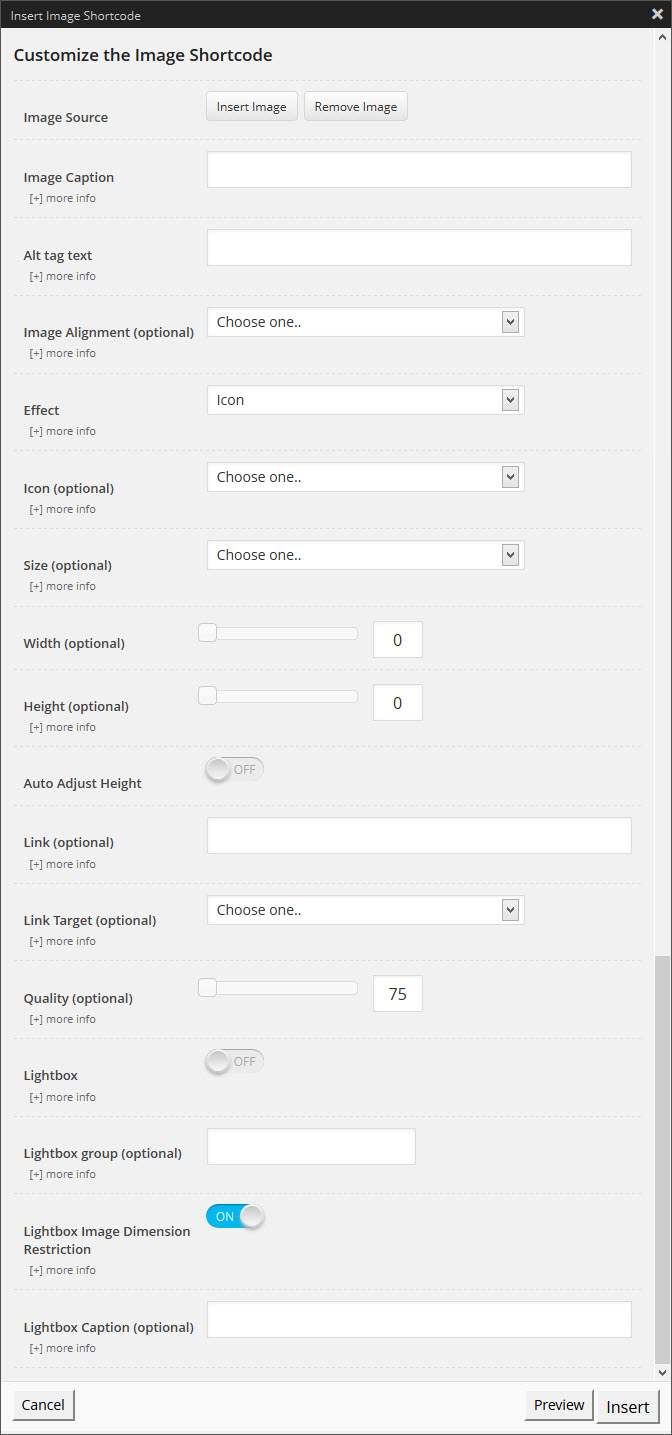672x1435 pixels.
Task: Click the Lightbox Caption input field
Action: coord(419,1319)
